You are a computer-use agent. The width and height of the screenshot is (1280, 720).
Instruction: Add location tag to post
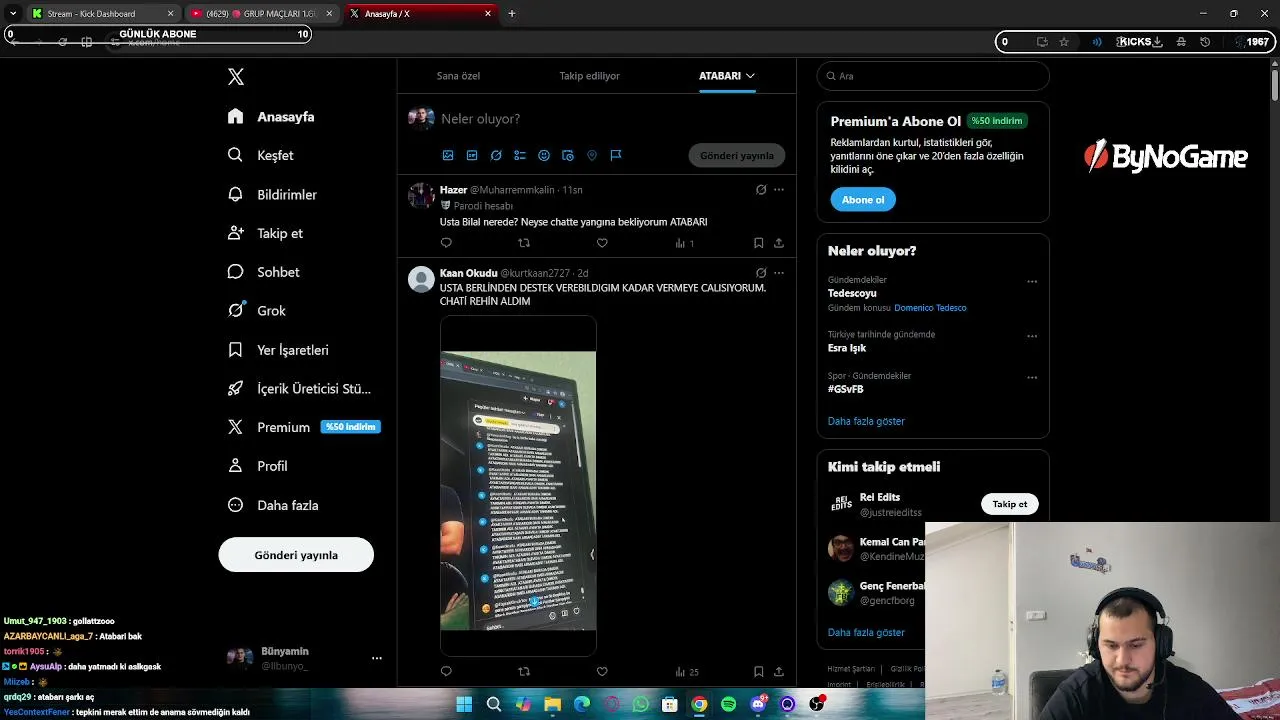click(x=592, y=155)
